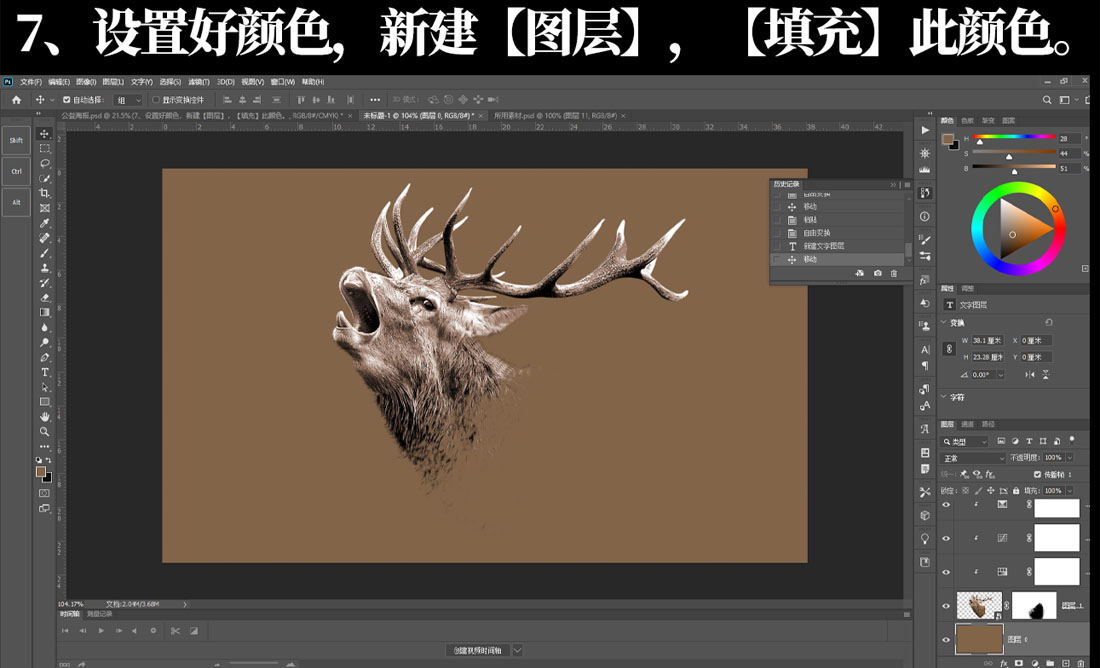Click the add layer mask icon

point(1019,662)
